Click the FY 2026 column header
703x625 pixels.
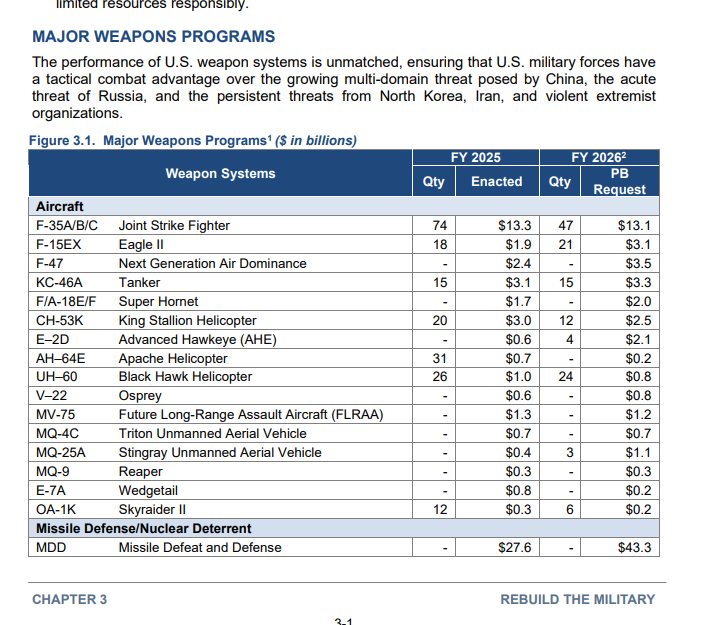coord(599,157)
